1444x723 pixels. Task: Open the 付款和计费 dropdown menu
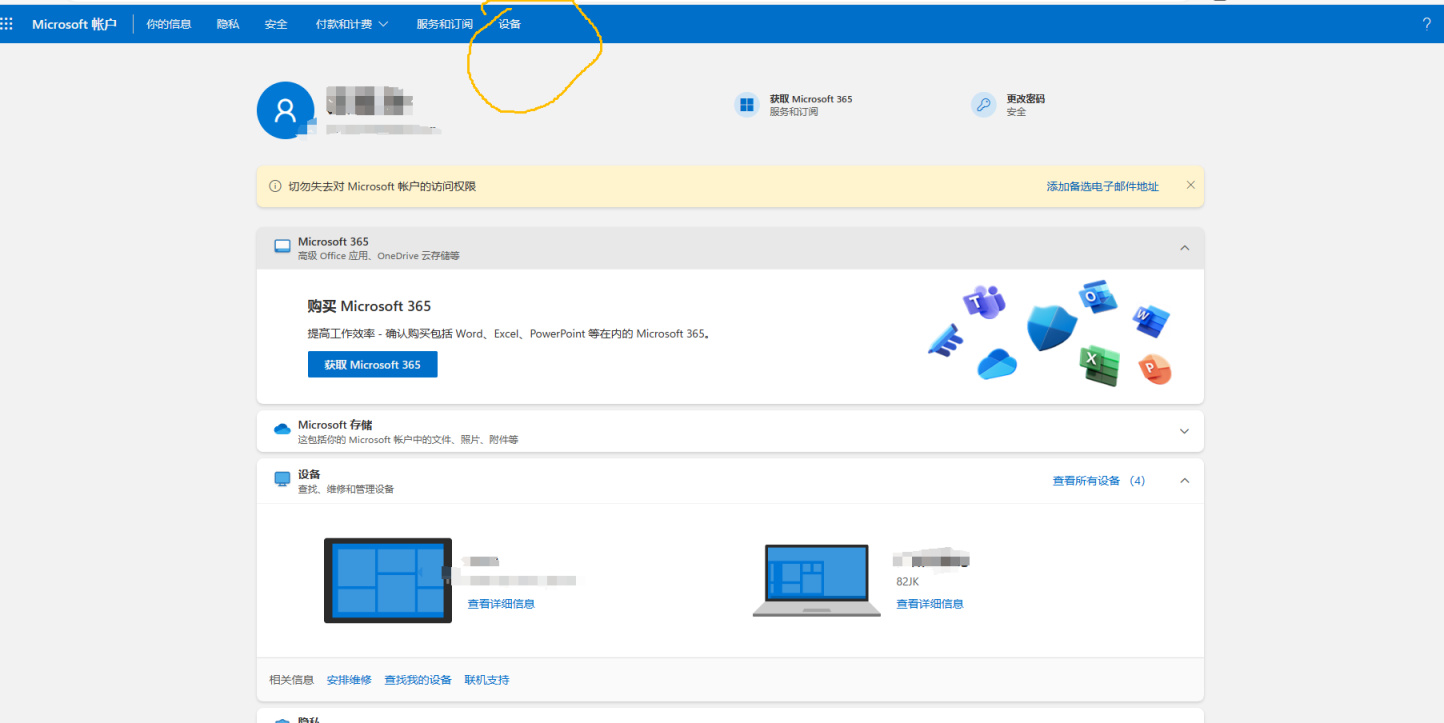click(x=352, y=24)
